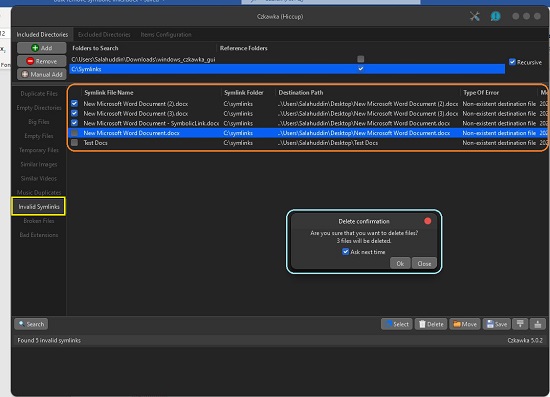The height and width of the screenshot is (397, 550).
Task: Start scan with Search button
Action: pyautogui.click(x=31, y=324)
